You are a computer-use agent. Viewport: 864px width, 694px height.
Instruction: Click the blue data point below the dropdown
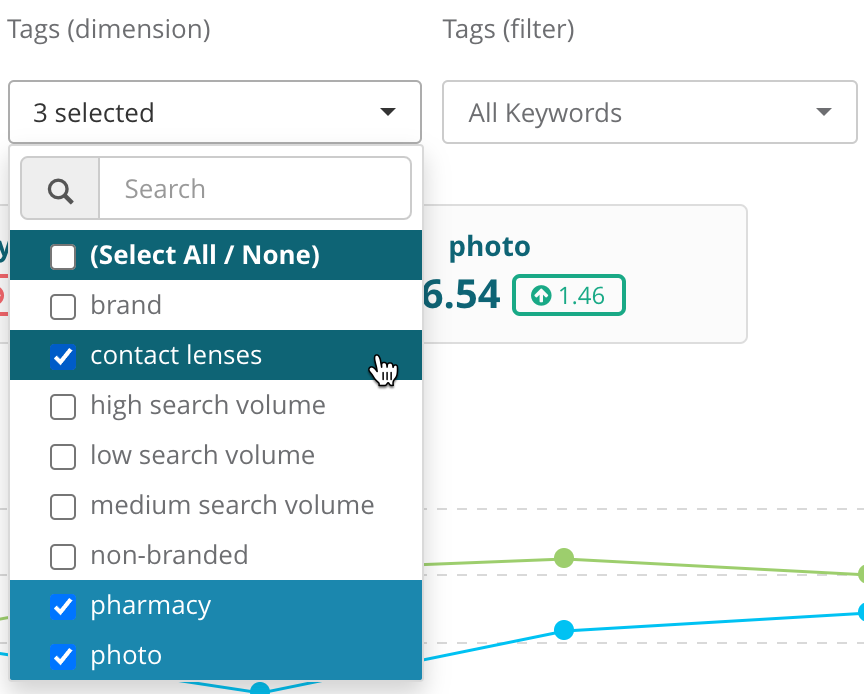coord(260,689)
